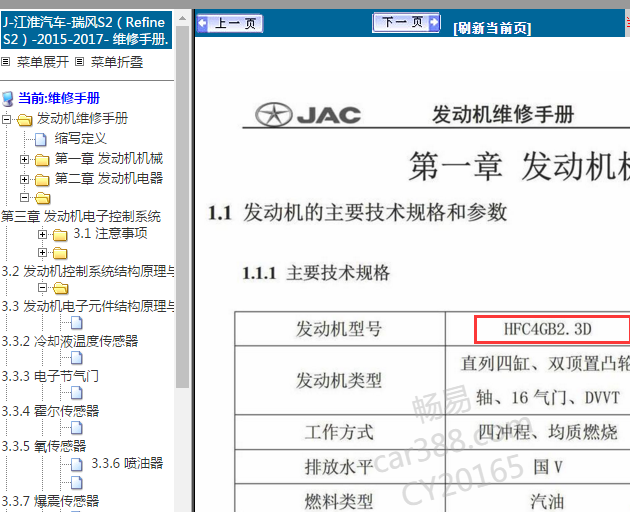
Task: Open 3.3.3 电子节气门 page
Action: 50,376
